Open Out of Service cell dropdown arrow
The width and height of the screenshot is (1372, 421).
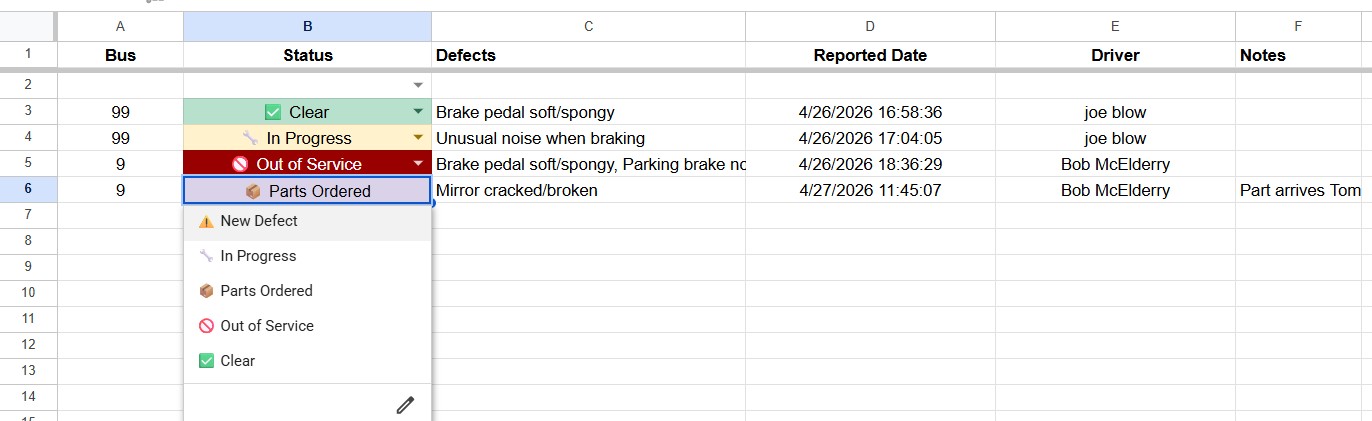[x=418, y=164]
